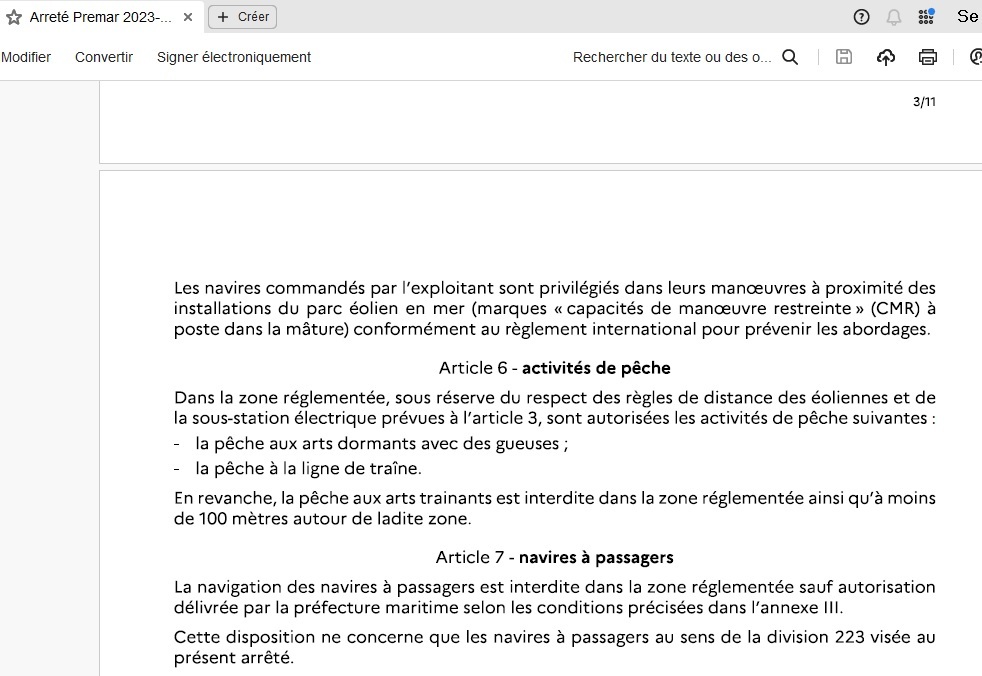
Task: Click the heading Article 6 - activités de pêche
Action: 554,368
